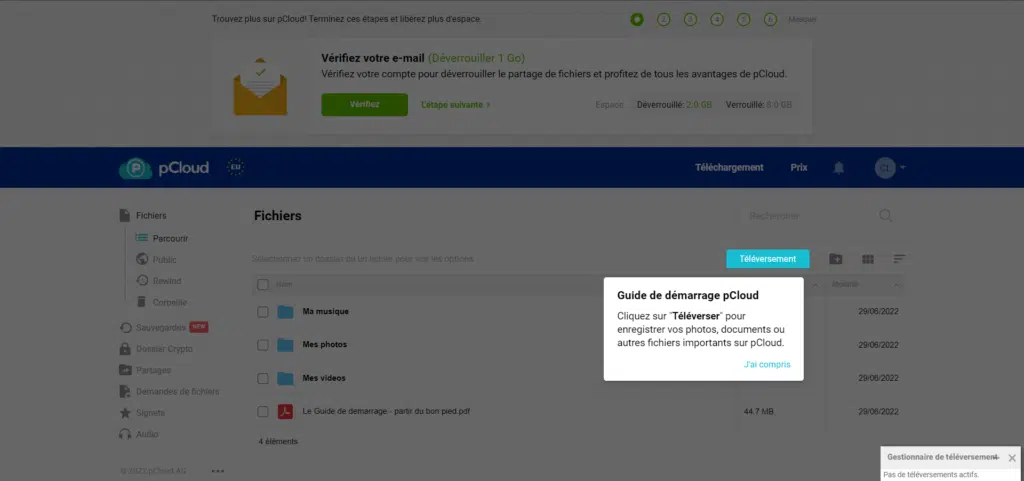This screenshot has height=481, width=1024.
Task: Sort by the Nom column header
Action: click(284, 285)
